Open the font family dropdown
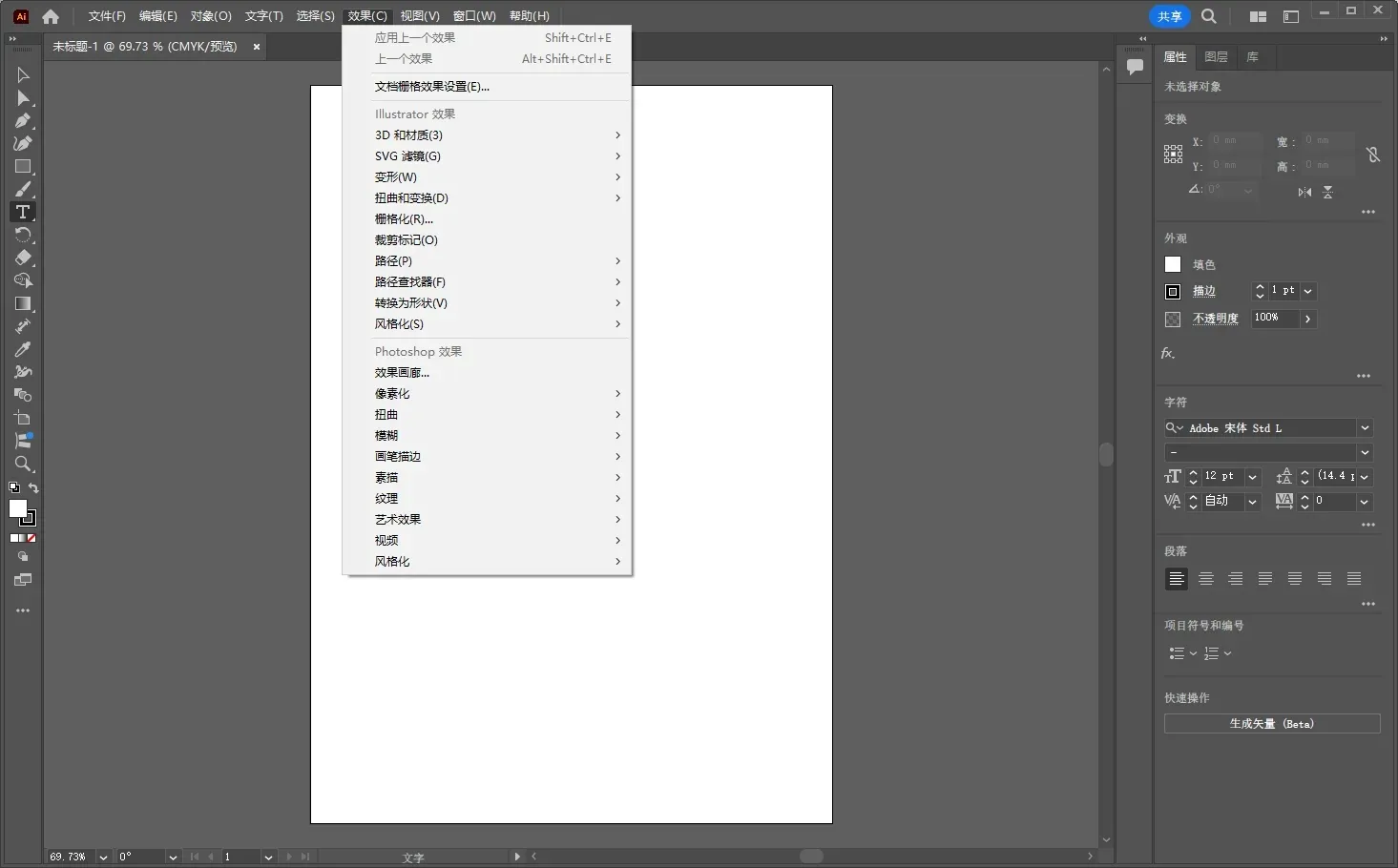This screenshot has height=868, width=1398. tap(1365, 428)
